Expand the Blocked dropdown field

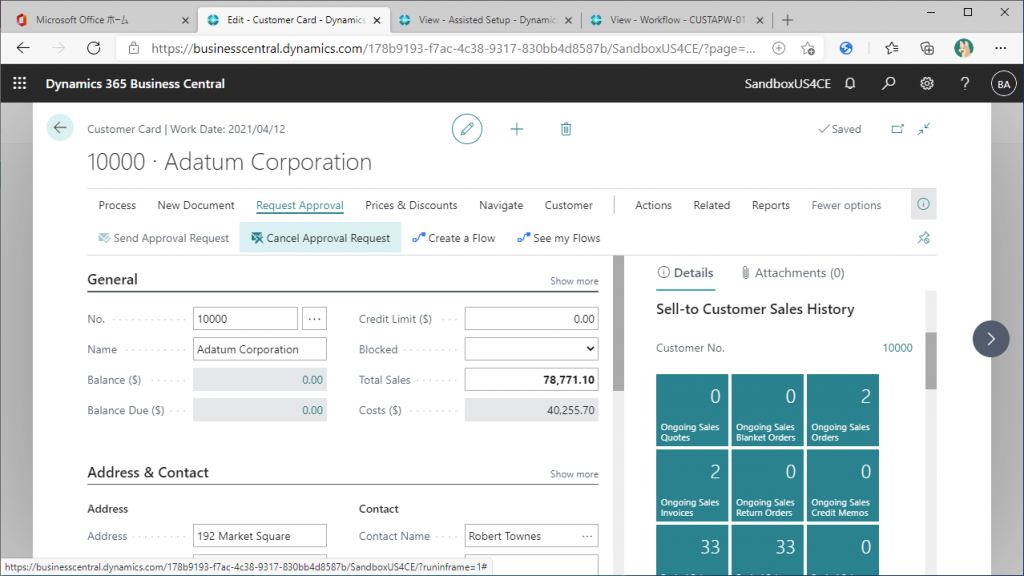[x=531, y=349]
